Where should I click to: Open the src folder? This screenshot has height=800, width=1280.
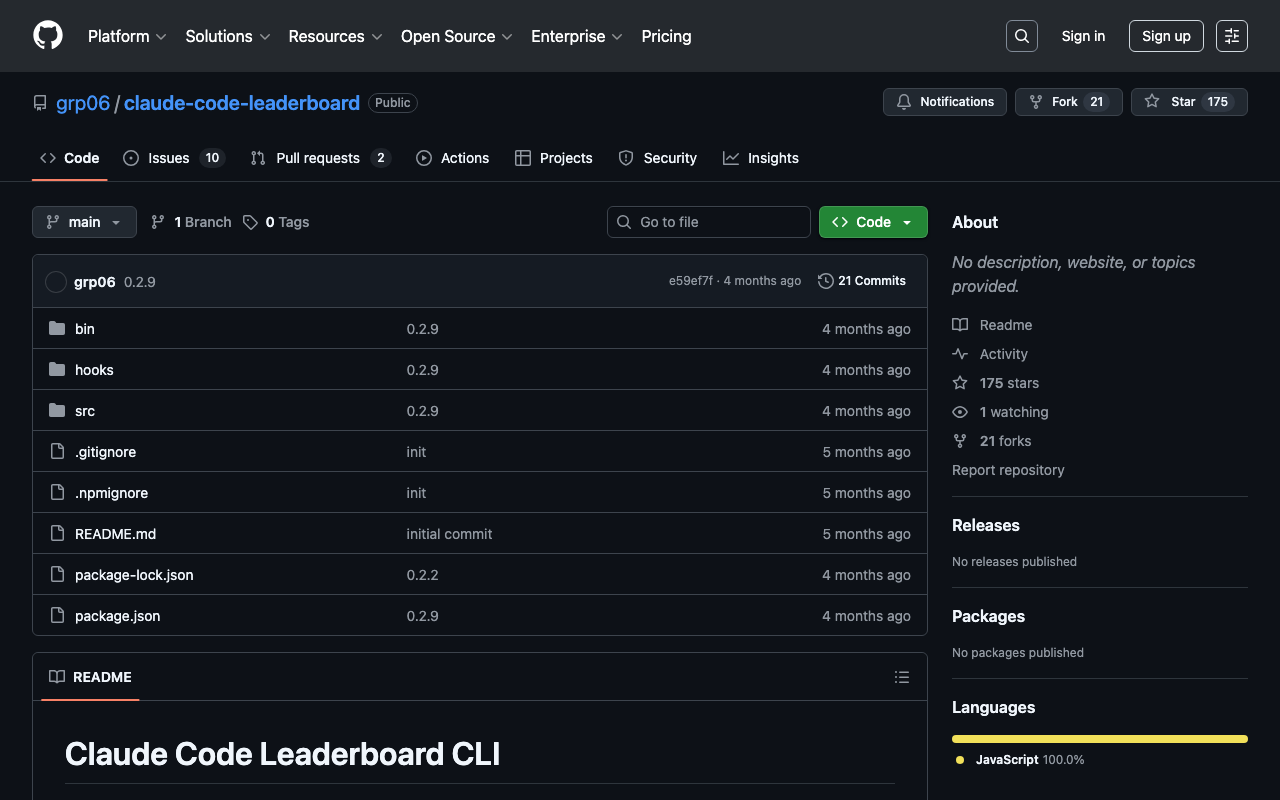point(85,411)
